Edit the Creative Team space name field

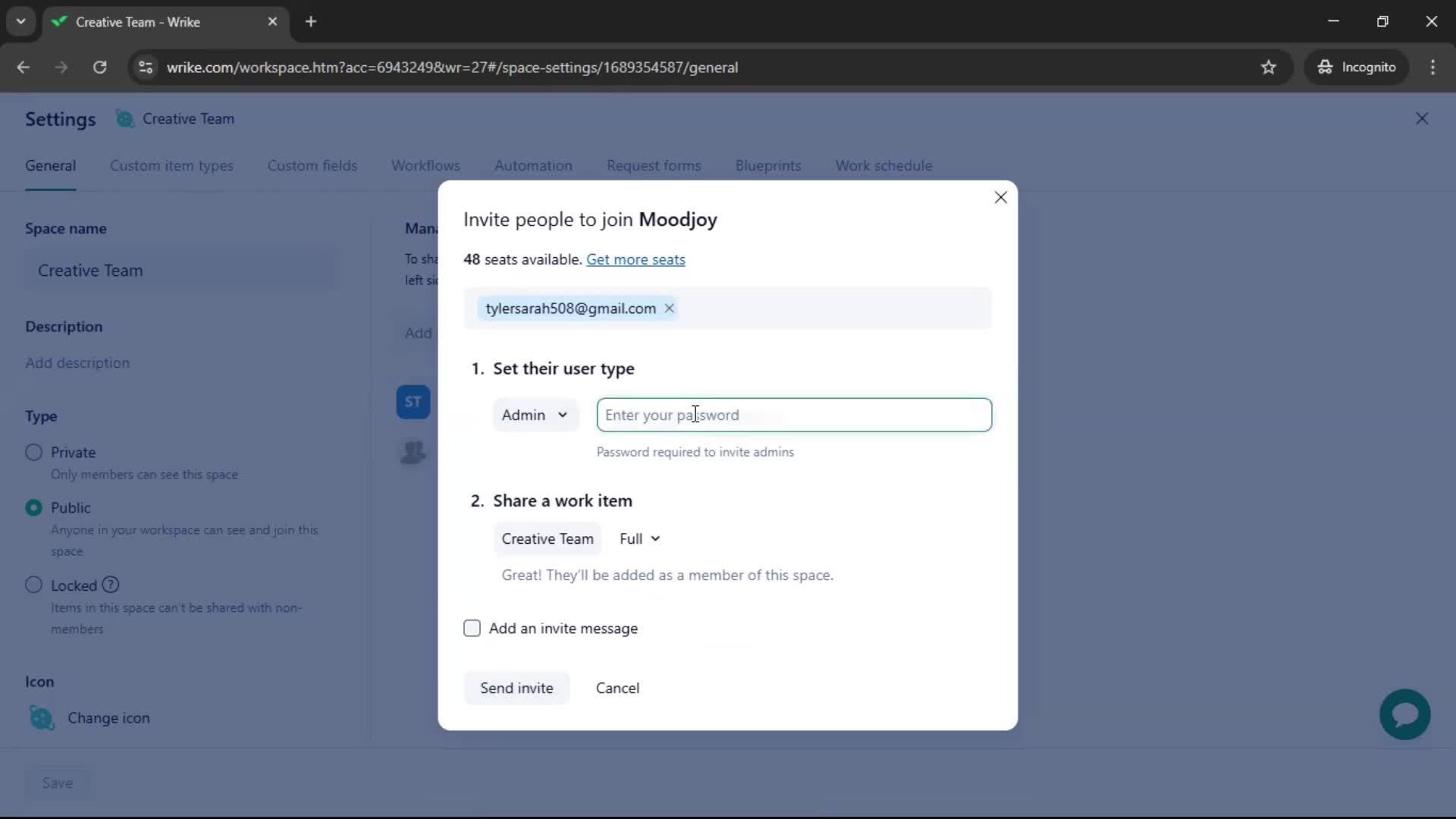[180, 270]
